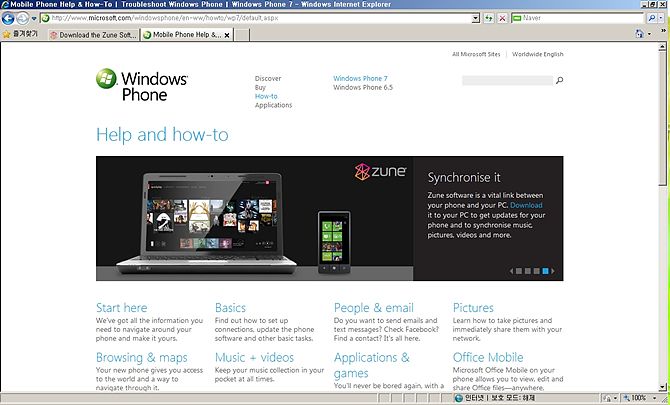Click the browser Forward arrow button
The height and width of the screenshot is (405, 670).
coord(23,18)
